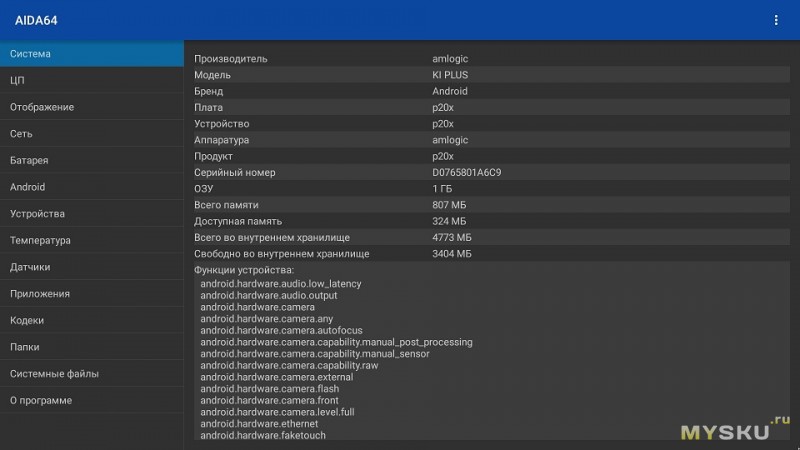
Task: Open the Температура section
Action: point(92,240)
